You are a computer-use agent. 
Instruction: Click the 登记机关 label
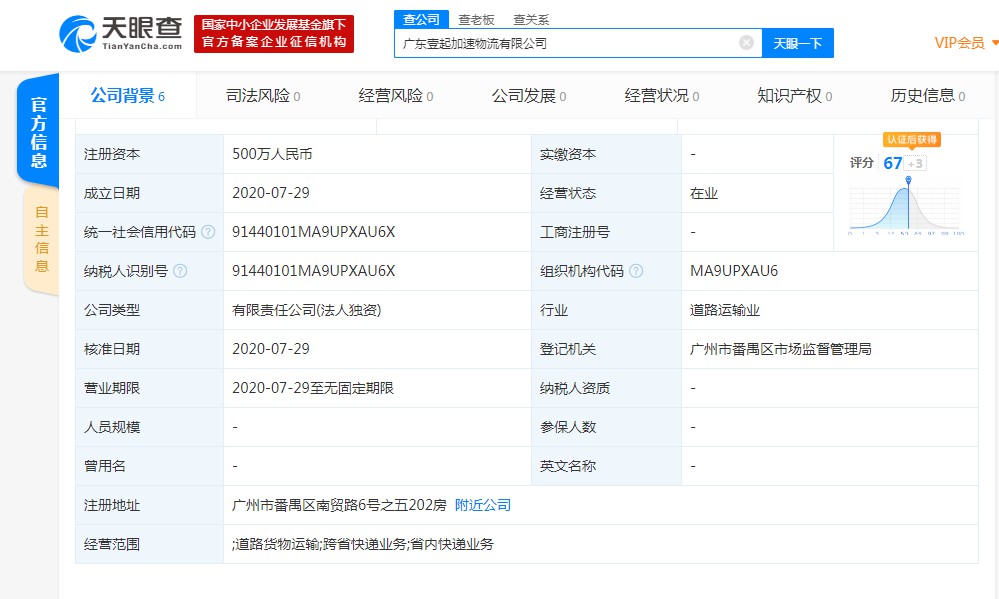click(568, 349)
